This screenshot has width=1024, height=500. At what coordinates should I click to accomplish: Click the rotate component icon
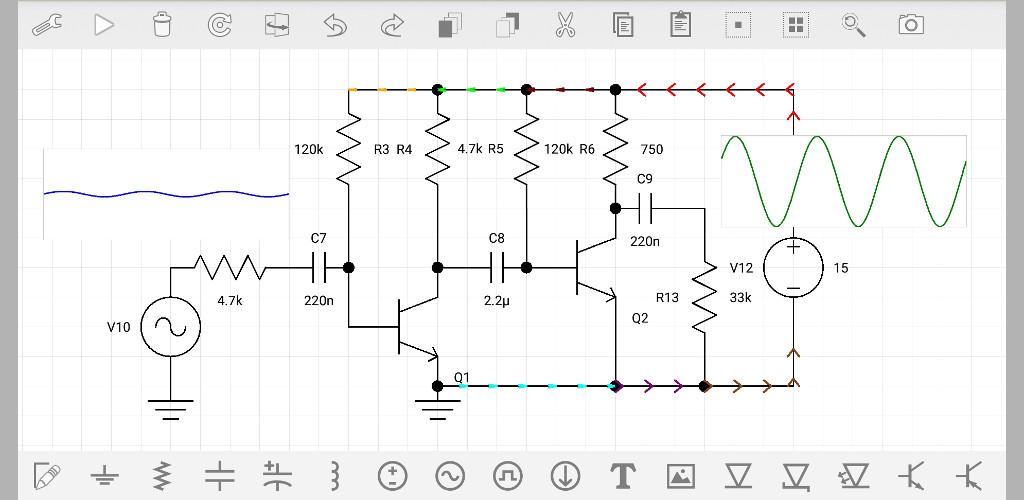[x=220, y=25]
